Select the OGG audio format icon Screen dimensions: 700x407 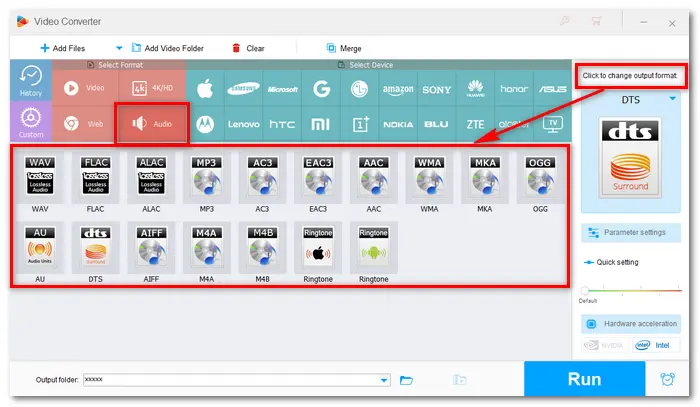click(x=540, y=177)
